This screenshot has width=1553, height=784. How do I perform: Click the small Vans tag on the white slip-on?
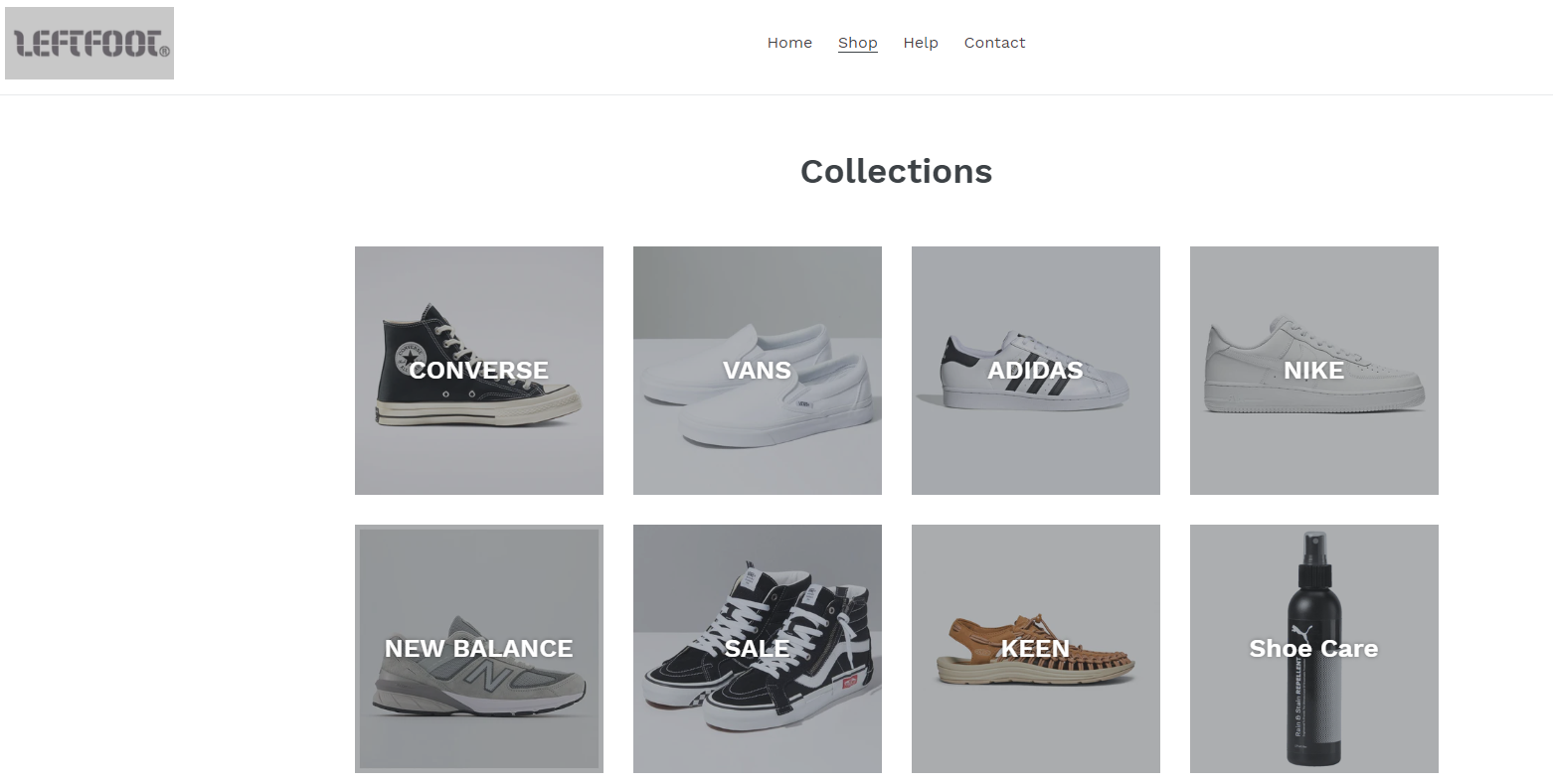(803, 403)
